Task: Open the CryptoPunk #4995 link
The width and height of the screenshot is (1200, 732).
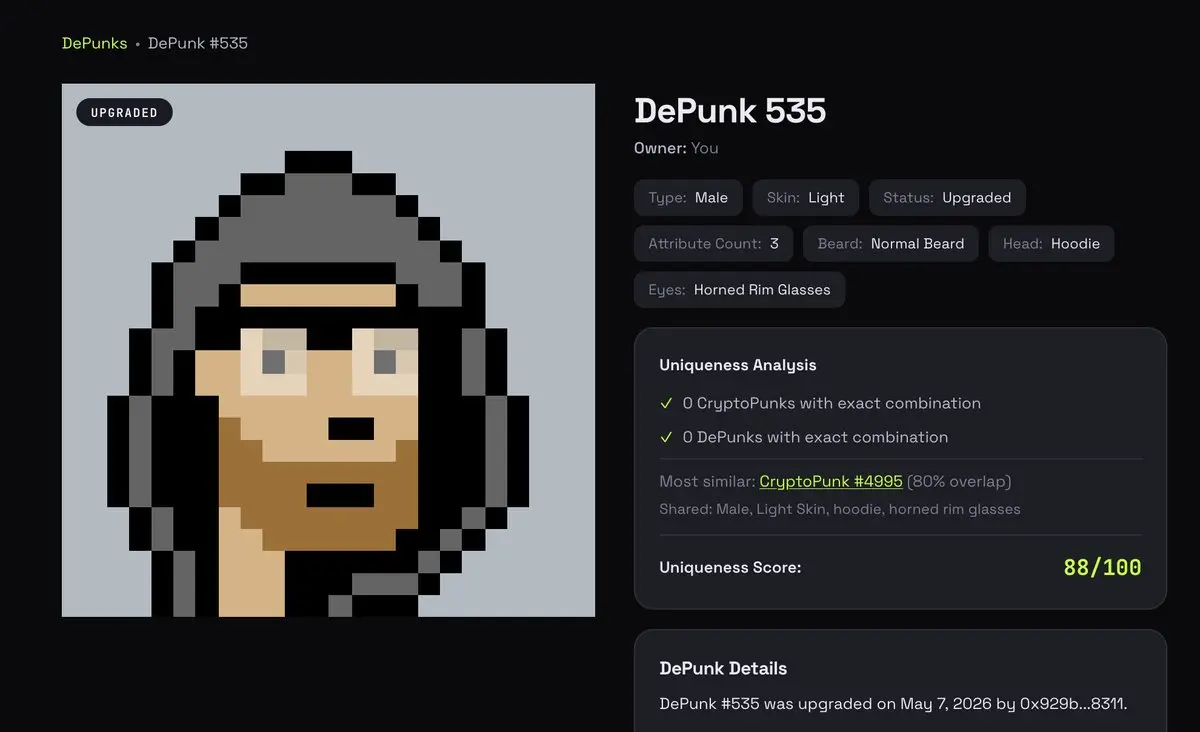Action: 831,481
